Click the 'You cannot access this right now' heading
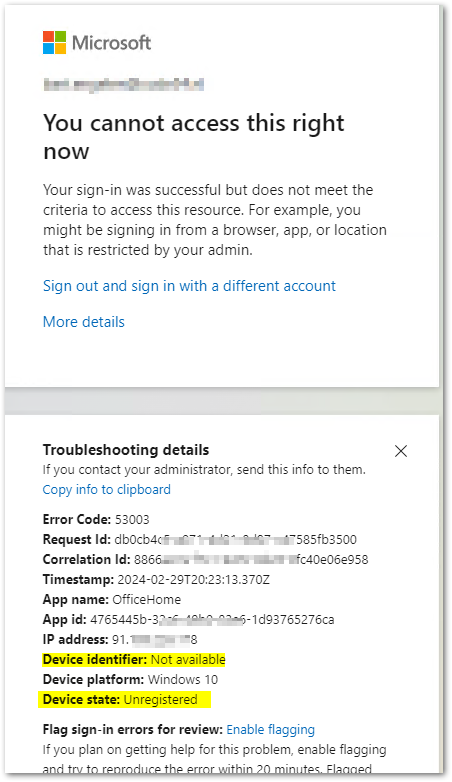The width and height of the screenshot is (452, 782). (194, 137)
